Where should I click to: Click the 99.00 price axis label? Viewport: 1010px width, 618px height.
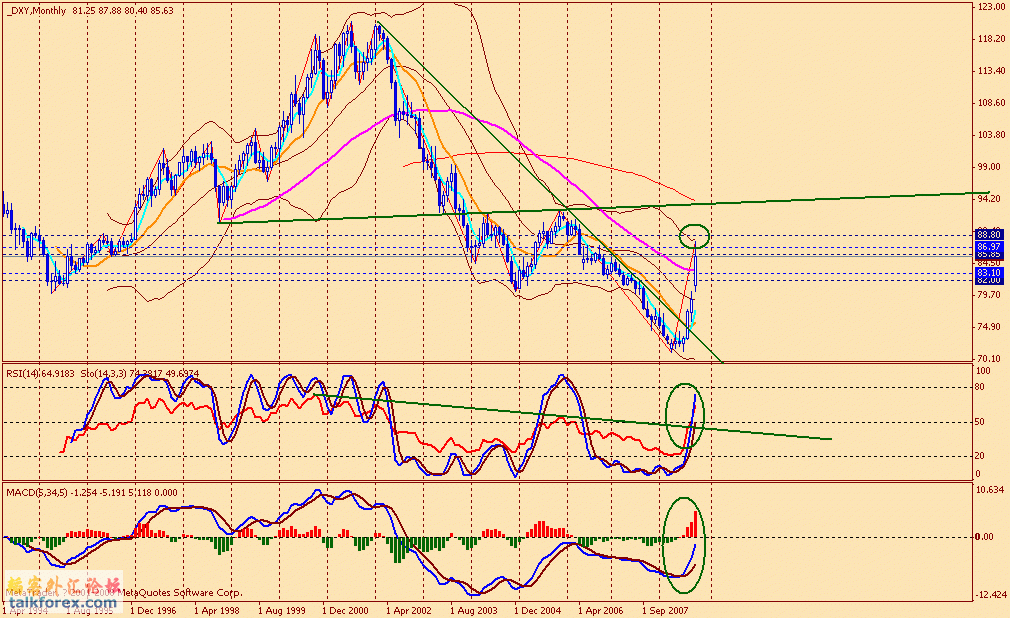point(989,167)
